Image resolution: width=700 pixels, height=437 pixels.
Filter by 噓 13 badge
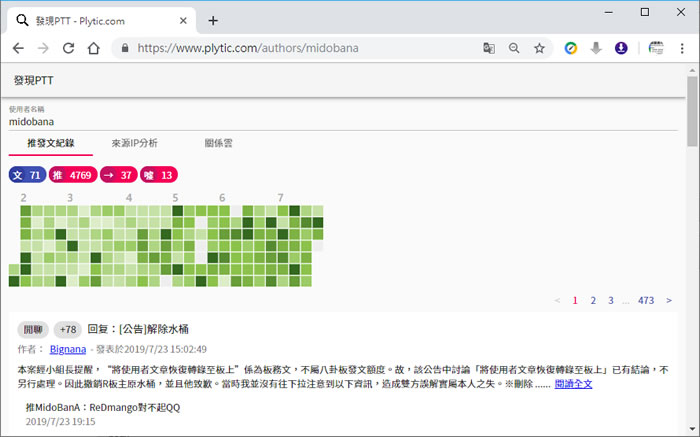(x=159, y=175)
